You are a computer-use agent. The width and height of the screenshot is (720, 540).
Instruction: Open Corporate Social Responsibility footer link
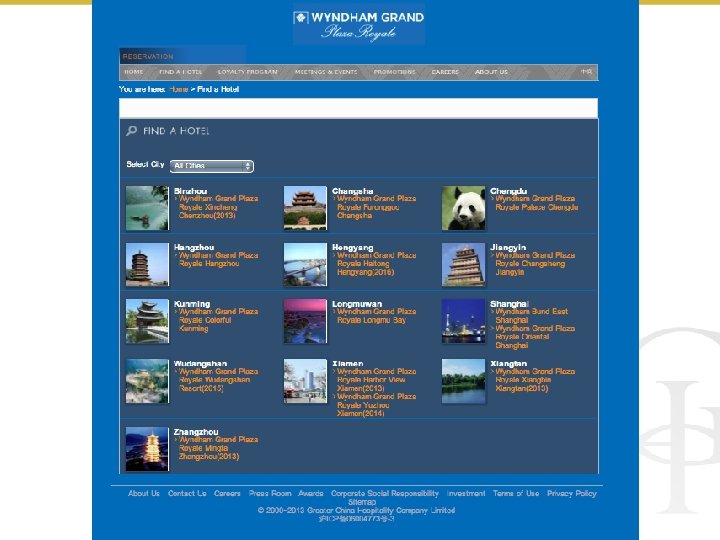pos(385,494)
